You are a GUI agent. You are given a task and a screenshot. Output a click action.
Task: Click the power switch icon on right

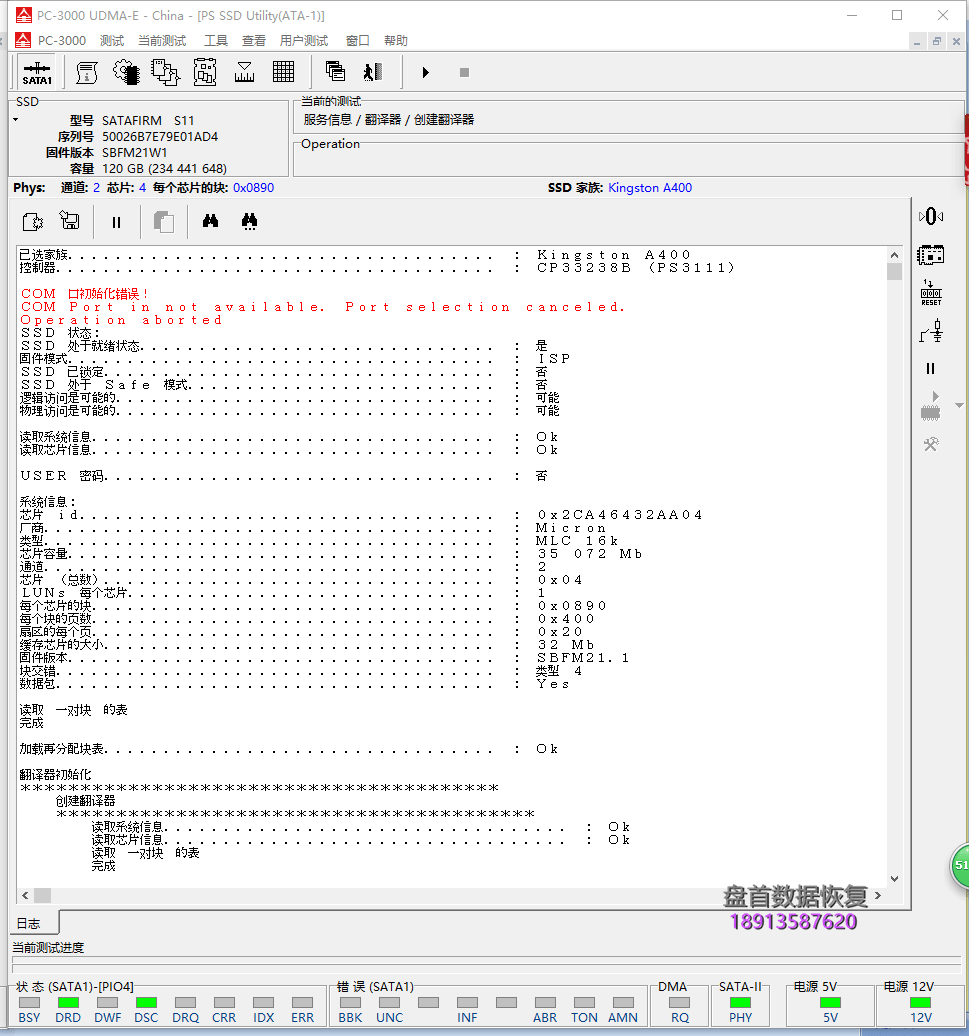(x=931, y=331)
